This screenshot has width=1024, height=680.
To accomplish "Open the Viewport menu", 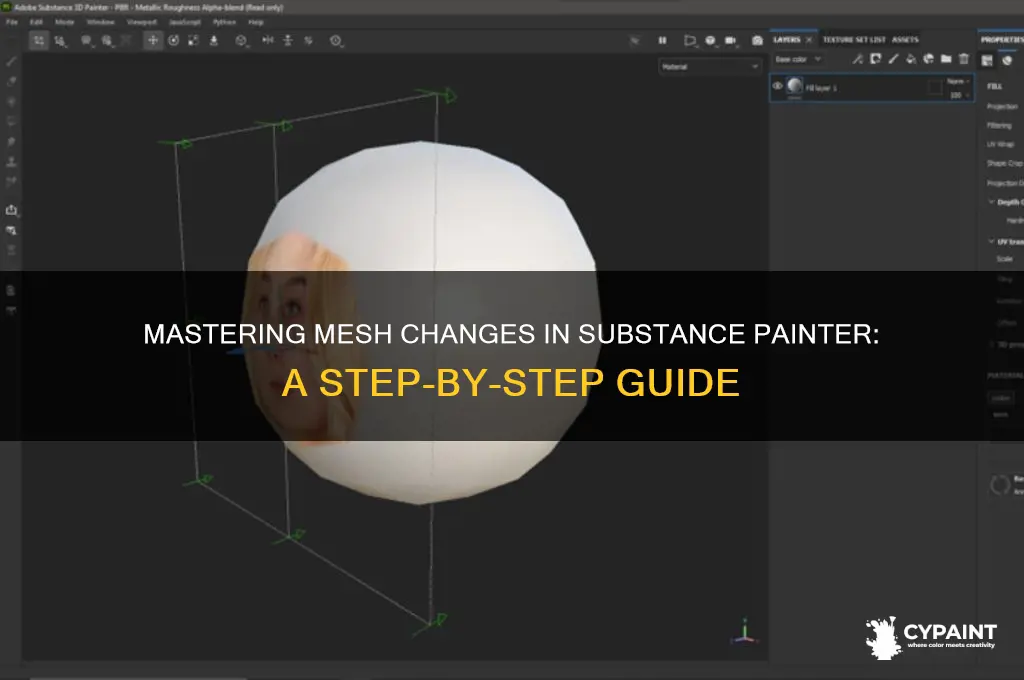I will (x=141, y=22).
